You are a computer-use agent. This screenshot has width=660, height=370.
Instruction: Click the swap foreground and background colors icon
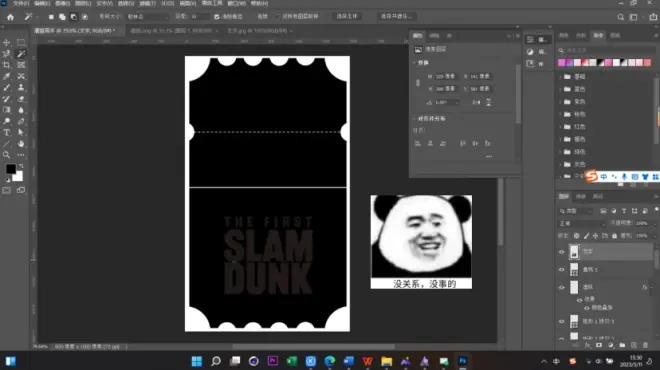click(21, 166)
